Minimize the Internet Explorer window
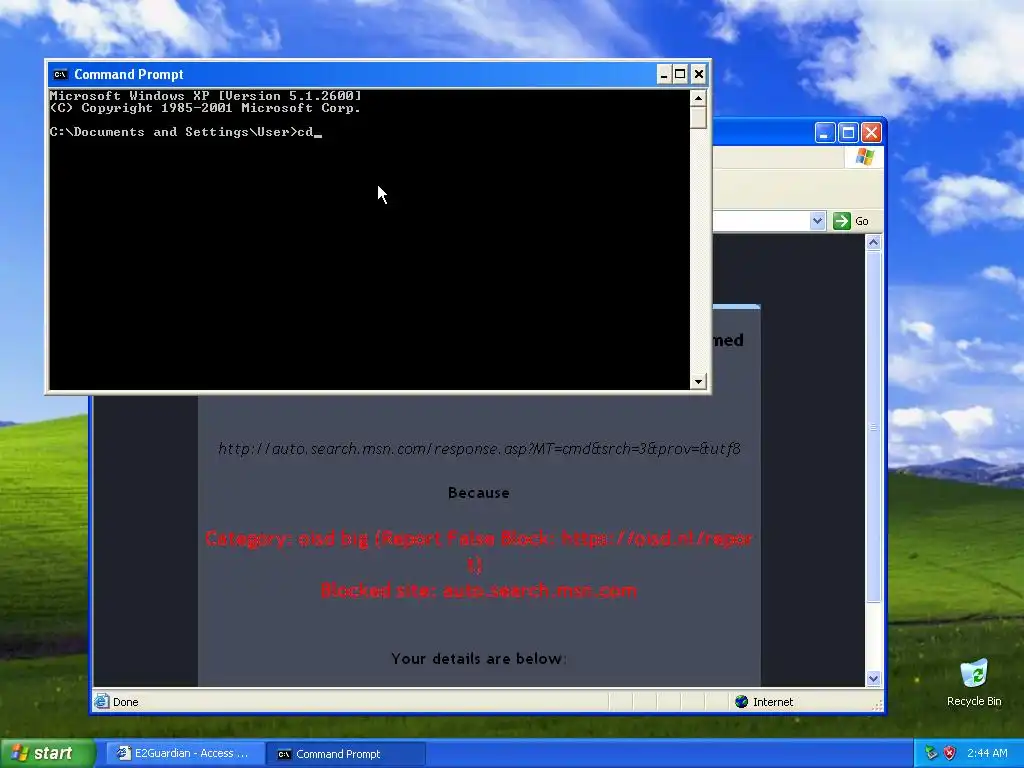This screenshot has height=768, width=1024. [x=825, y=133]
